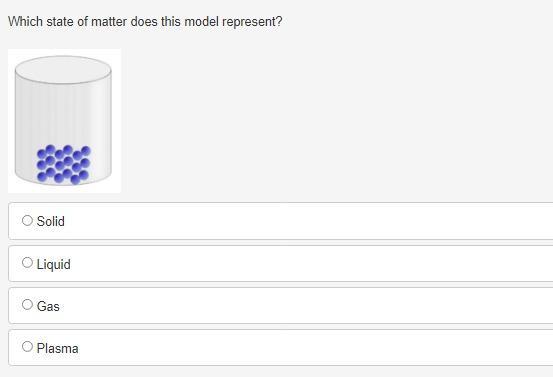Choose the Liquid radio button
Image resolution: width=553 pixels, height=377 pixels.
tap(27, 262)
